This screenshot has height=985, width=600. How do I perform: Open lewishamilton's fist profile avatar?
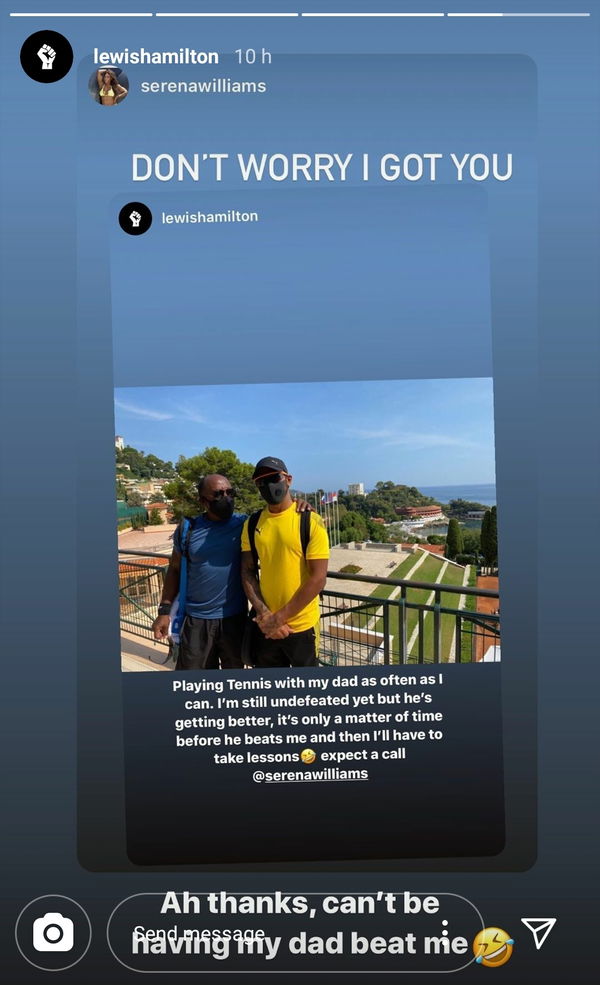[46, 57]
